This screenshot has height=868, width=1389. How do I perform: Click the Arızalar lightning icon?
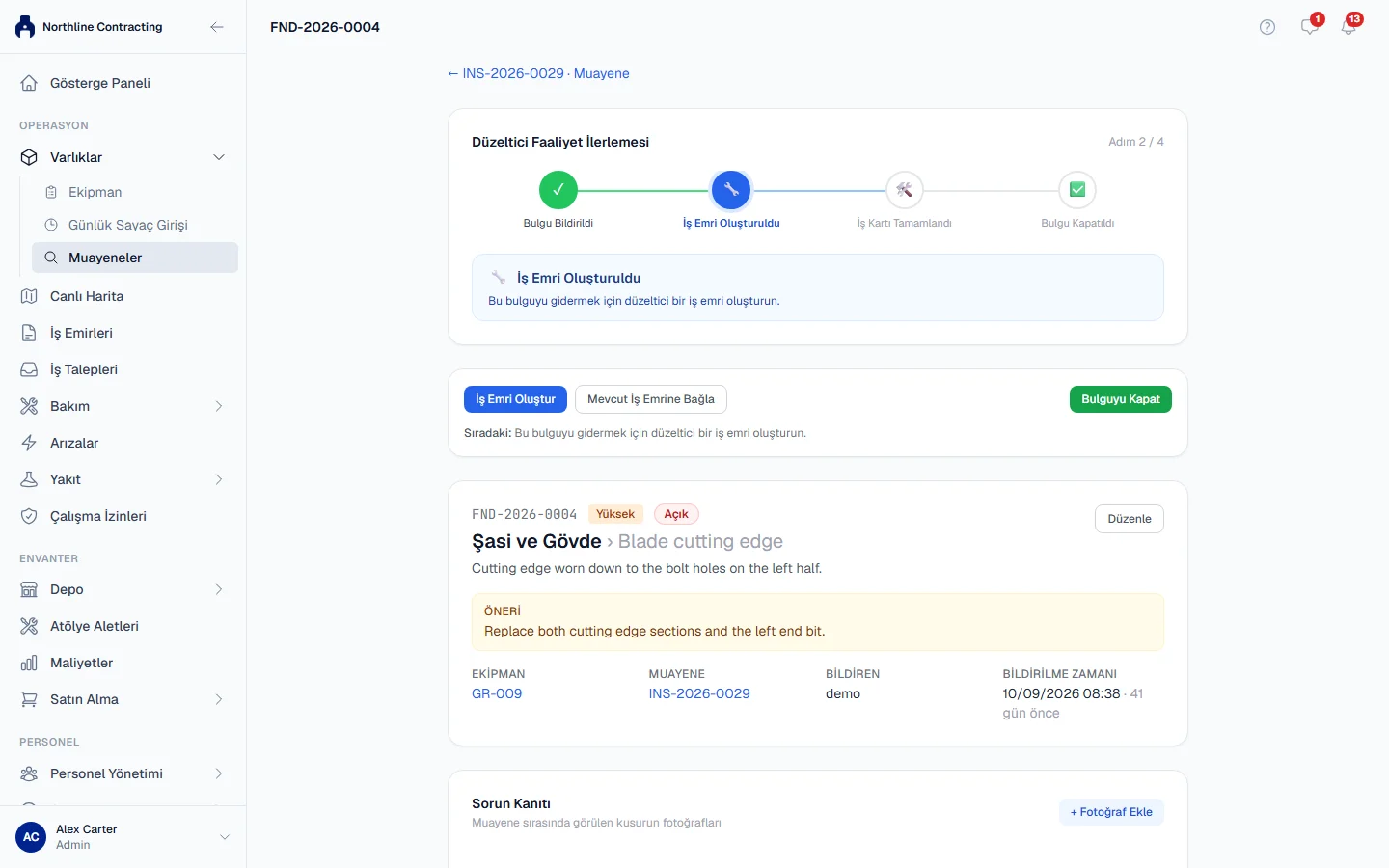click(29, 443)
